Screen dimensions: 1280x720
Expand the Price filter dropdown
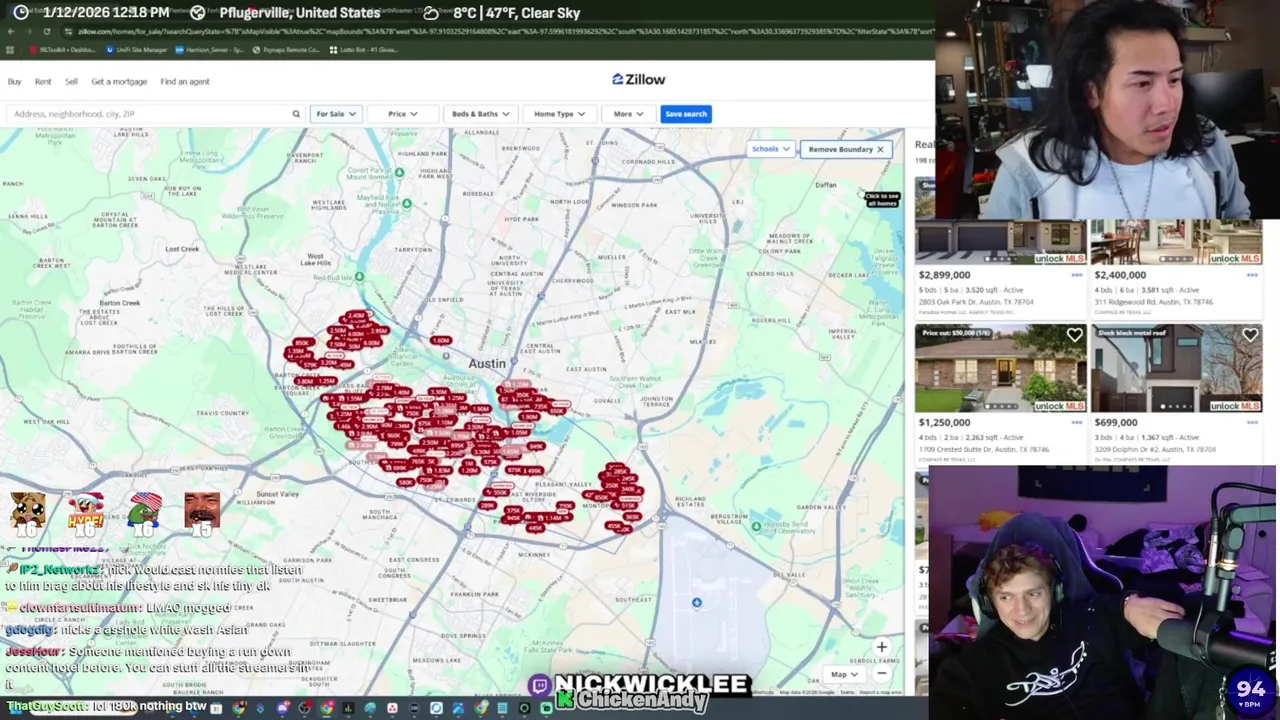[403, 114]
